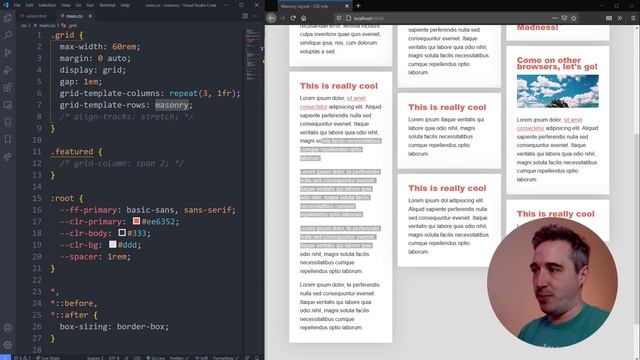Click the browser Home button
This screenshot has height=360, width=640.
pyautogui.click(x=304, y=18)
